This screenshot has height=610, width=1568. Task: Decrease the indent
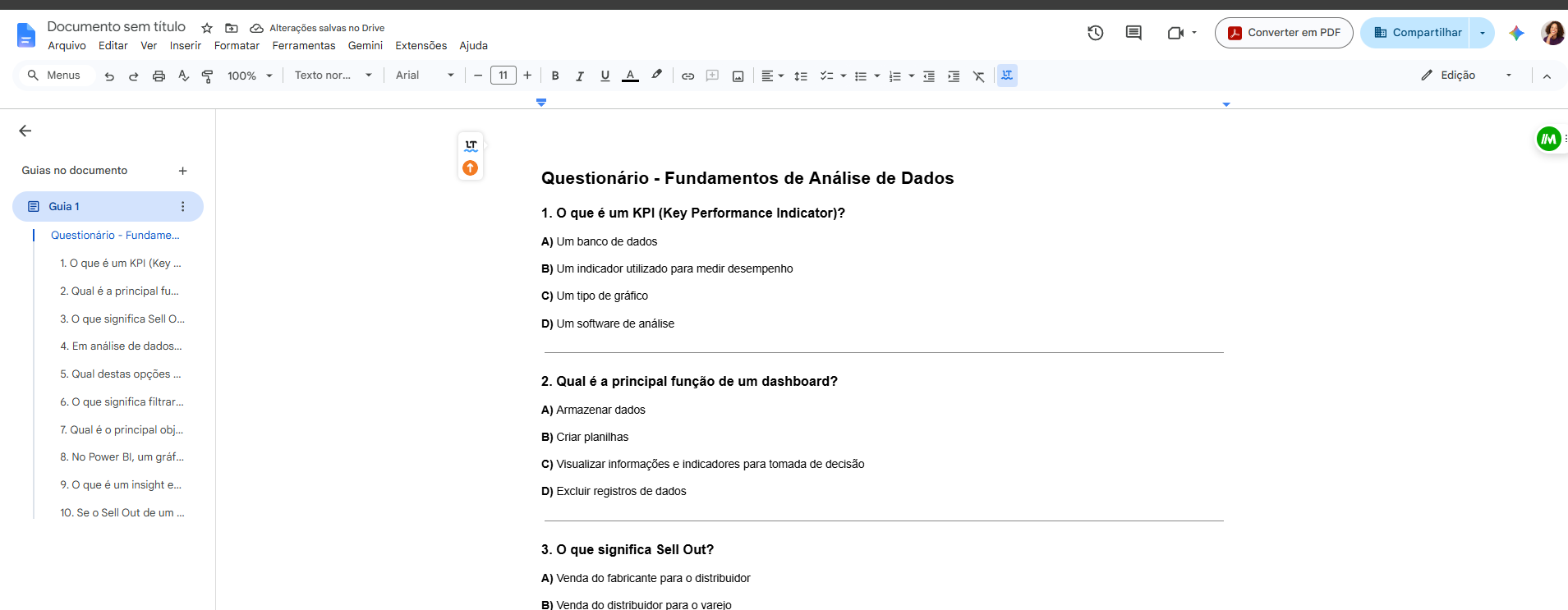coord(929,76)
